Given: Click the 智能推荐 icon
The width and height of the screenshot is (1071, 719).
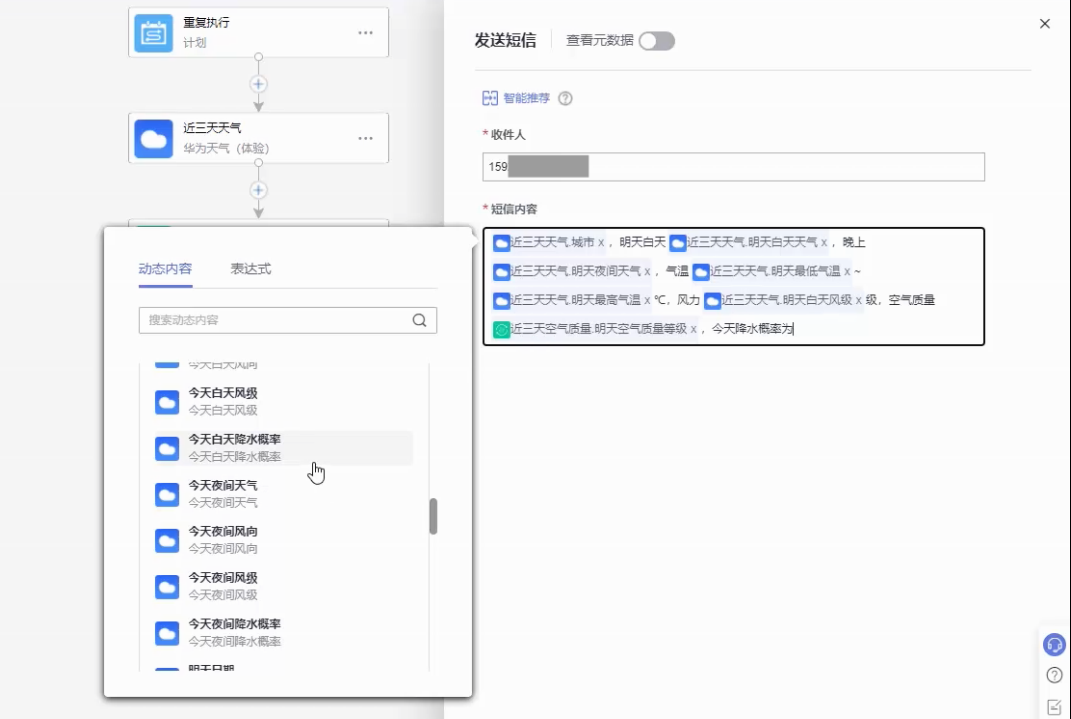Looking at the screenshot, I should pyautogui.click(x=490, y=98).
